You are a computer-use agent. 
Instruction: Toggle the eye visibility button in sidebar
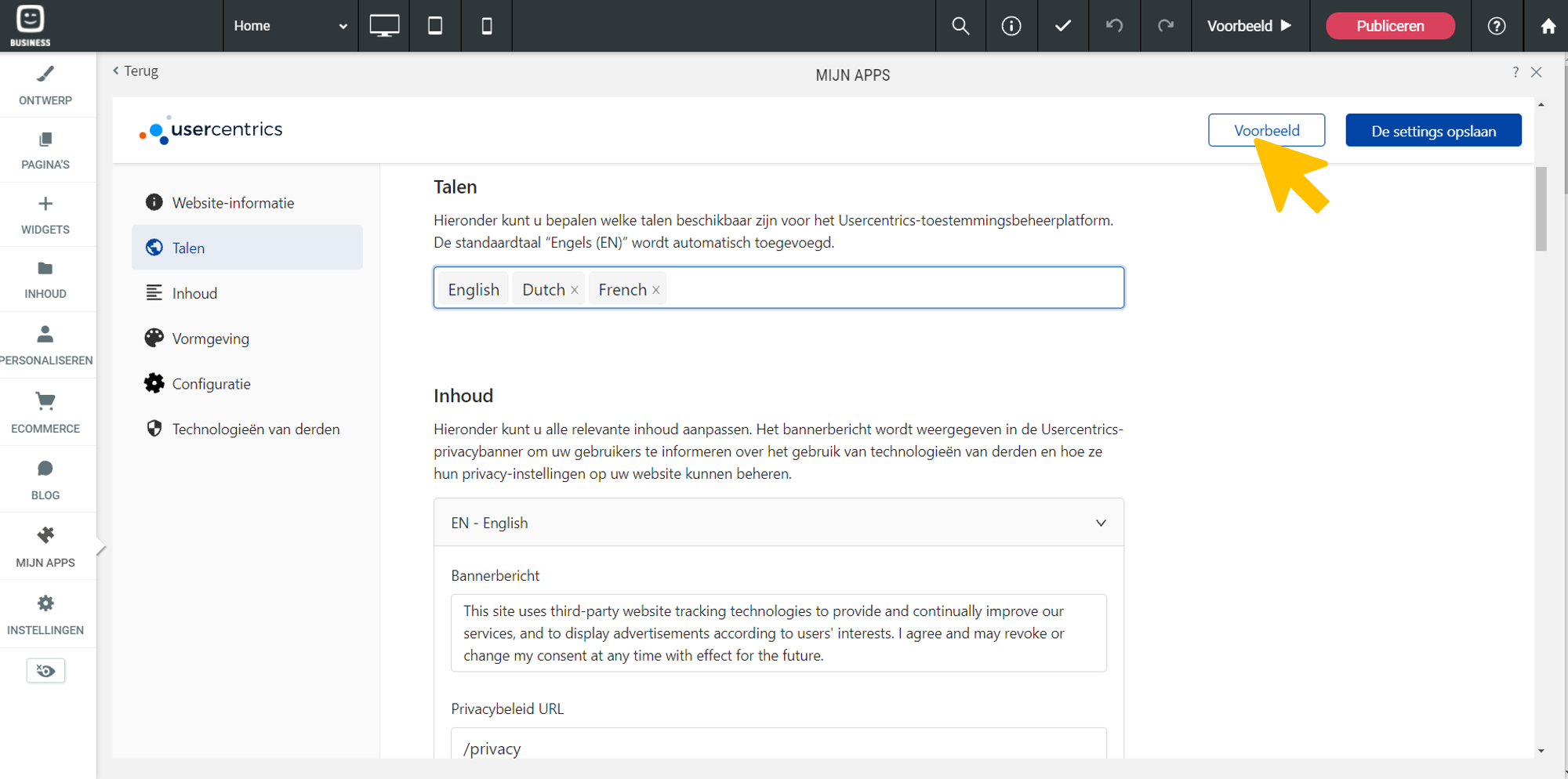(45, 671)
